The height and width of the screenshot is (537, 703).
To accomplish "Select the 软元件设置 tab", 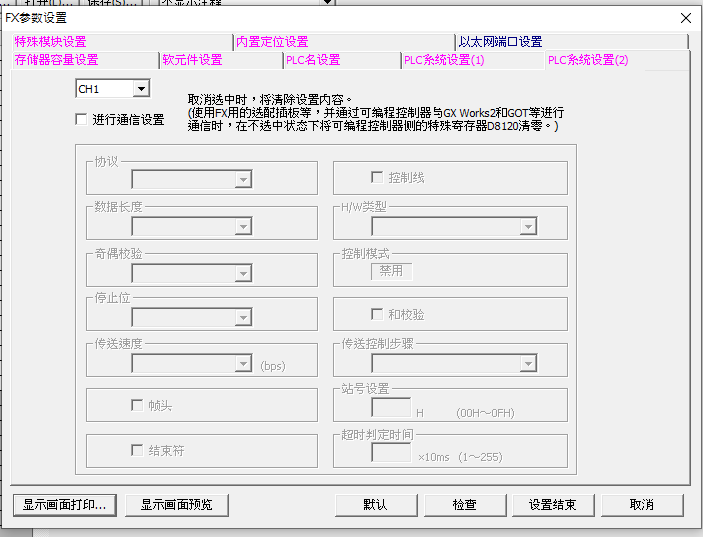I will click(192, 60).
